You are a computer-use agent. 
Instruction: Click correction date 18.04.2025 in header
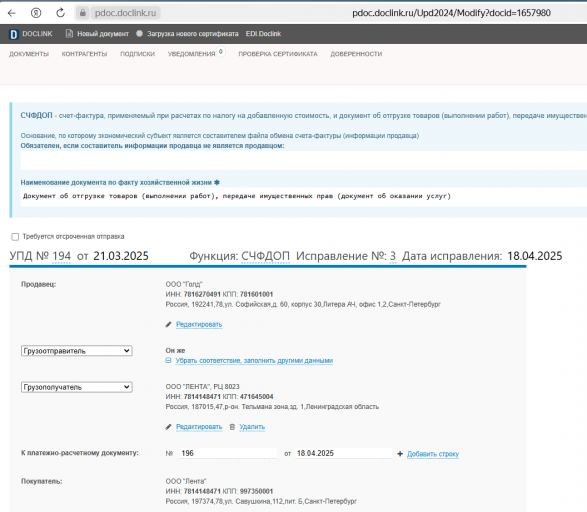(535, 256)
